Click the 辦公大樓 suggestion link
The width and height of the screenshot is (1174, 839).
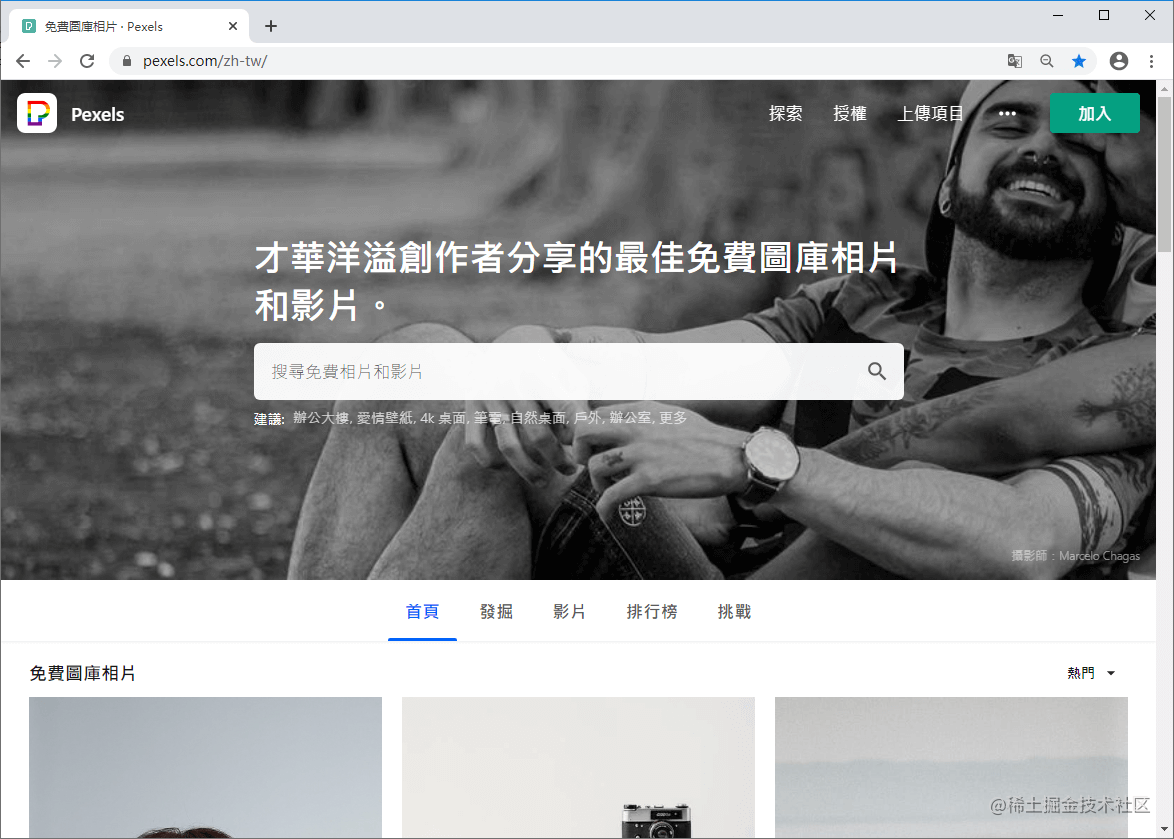click(320, 418)
